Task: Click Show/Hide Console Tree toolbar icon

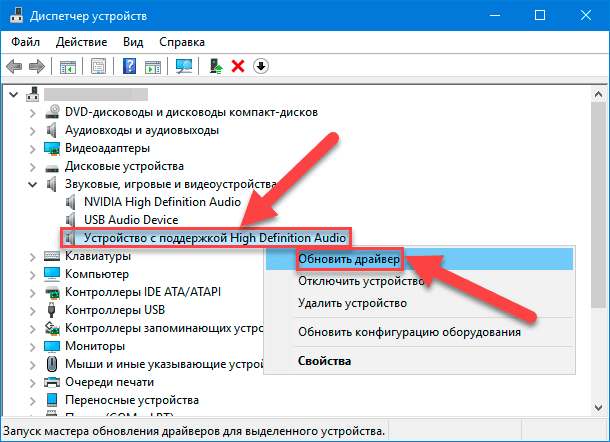Action: pyautogui.click(x=68, y=67)
